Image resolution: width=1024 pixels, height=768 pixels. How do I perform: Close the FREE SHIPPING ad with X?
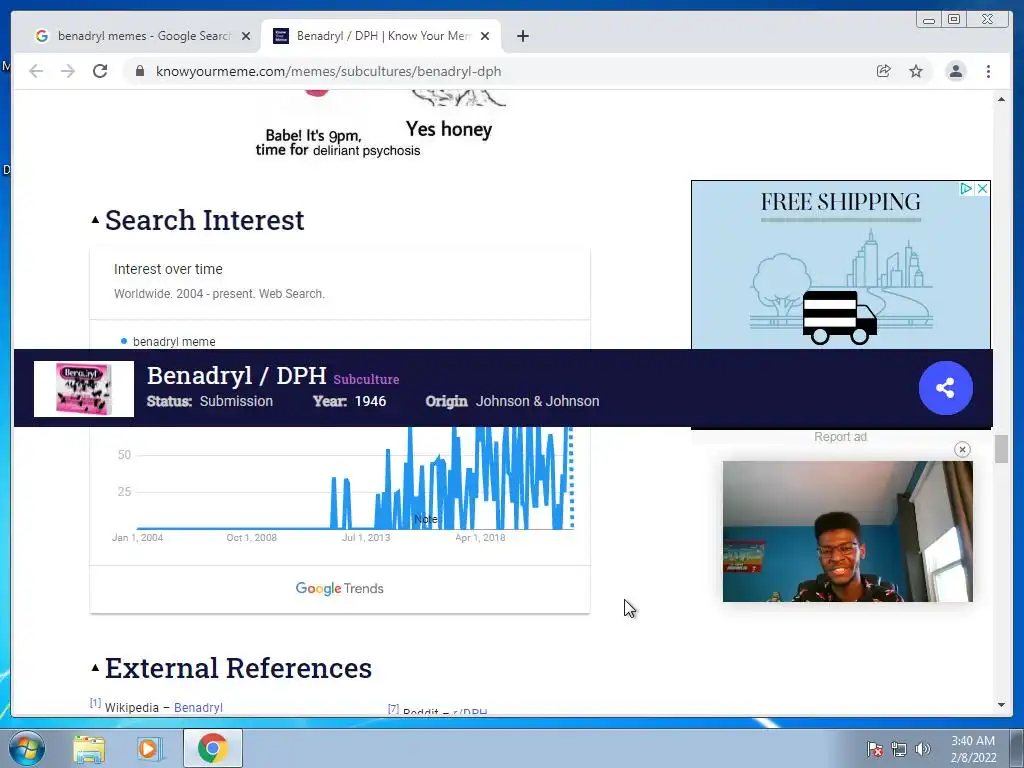982,189
